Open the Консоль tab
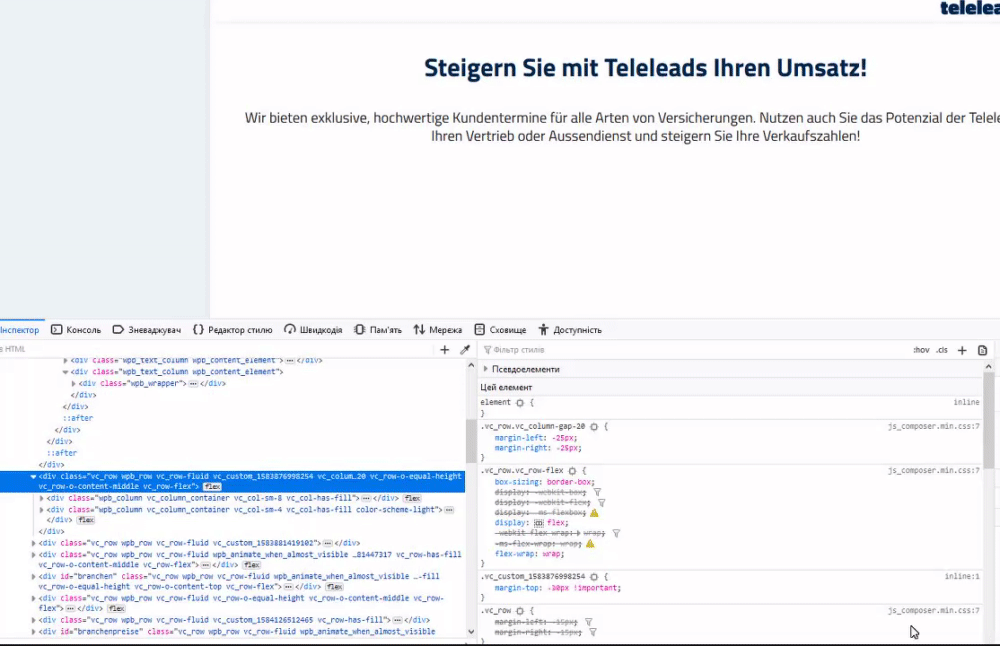Viewport: 1000px width, 646px height. click(x=76, y=330)
